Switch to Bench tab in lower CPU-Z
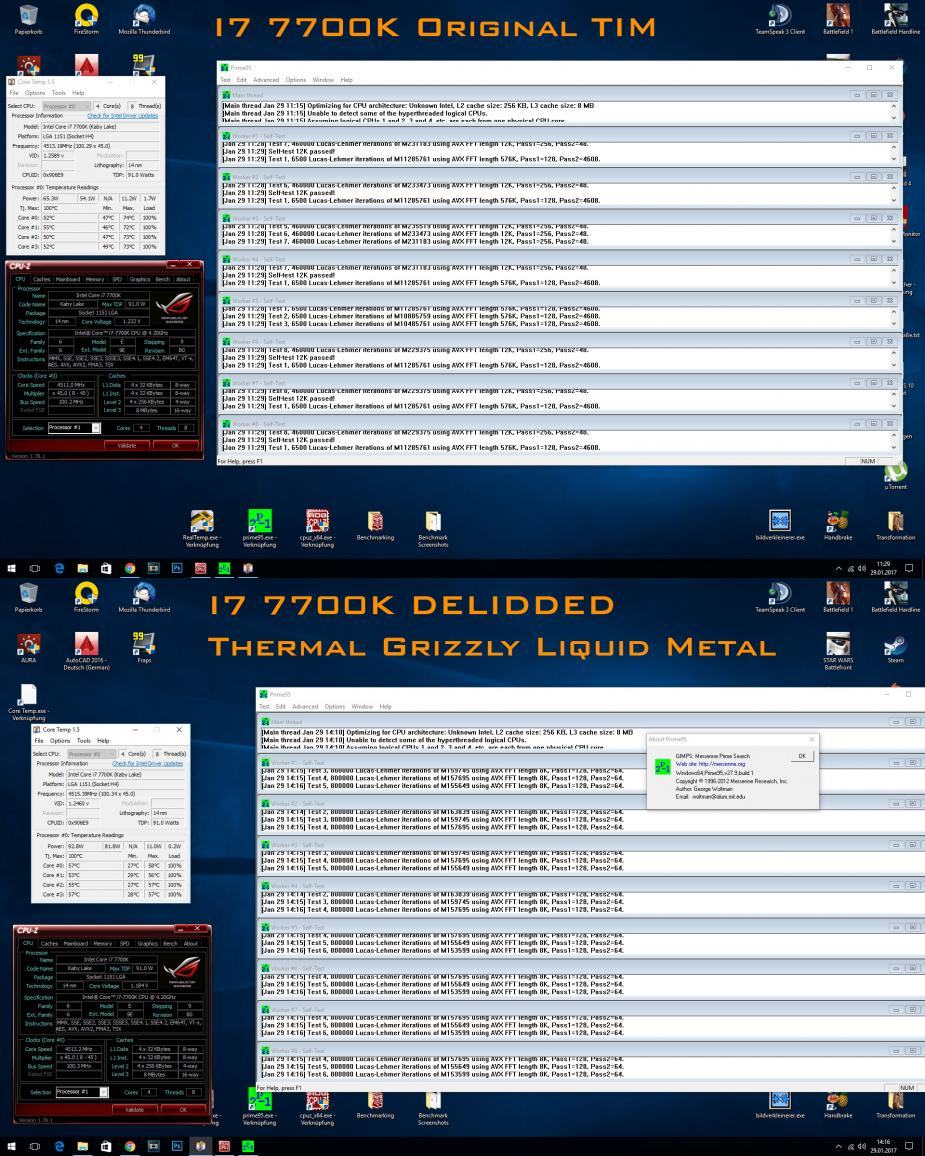 170,943
